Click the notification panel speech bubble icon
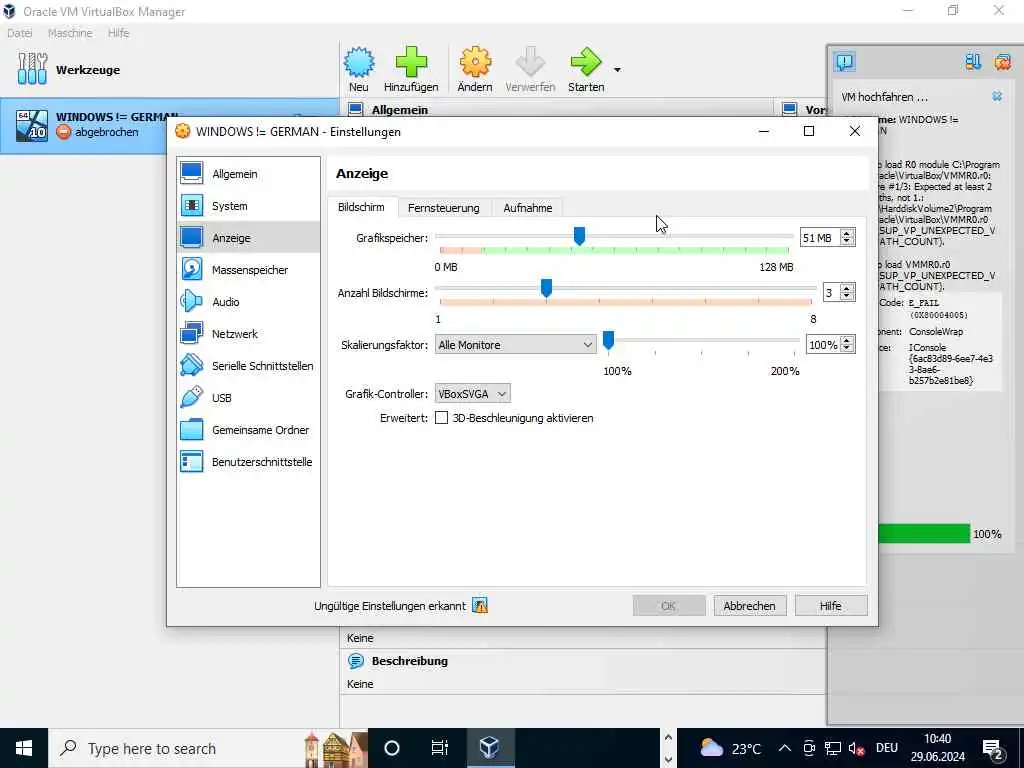This screenshot has width=1024, height=768. coord(844,62)
